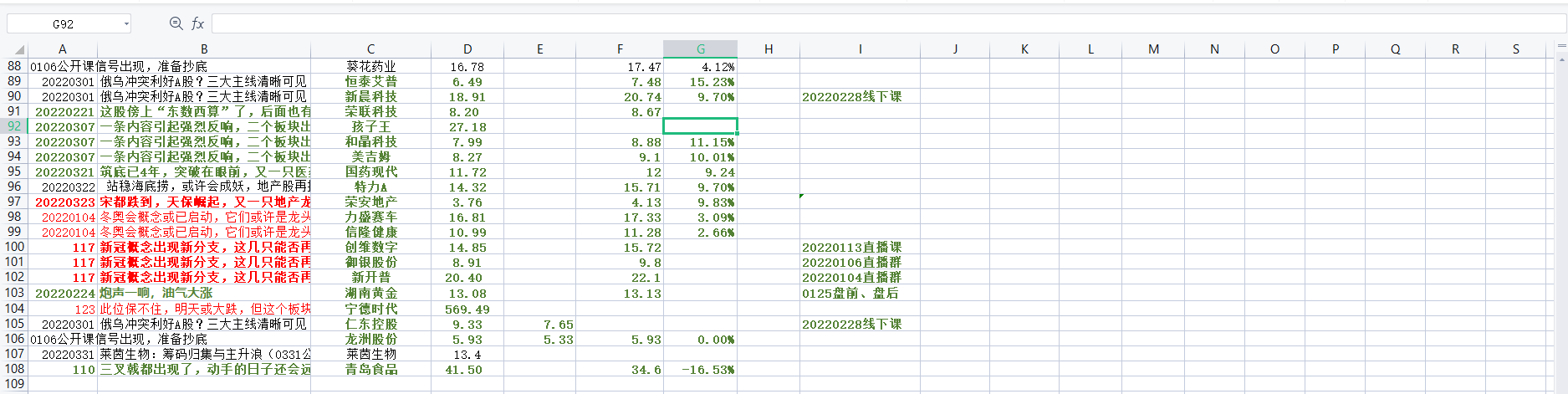Select column I header
1568x394 pixels.
pos(860,49)
